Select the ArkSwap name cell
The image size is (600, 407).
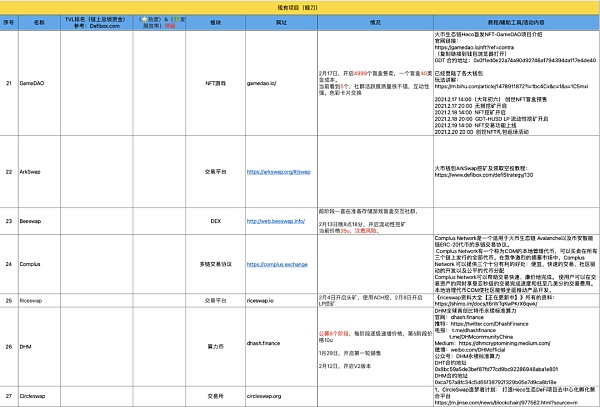[33, 172]
